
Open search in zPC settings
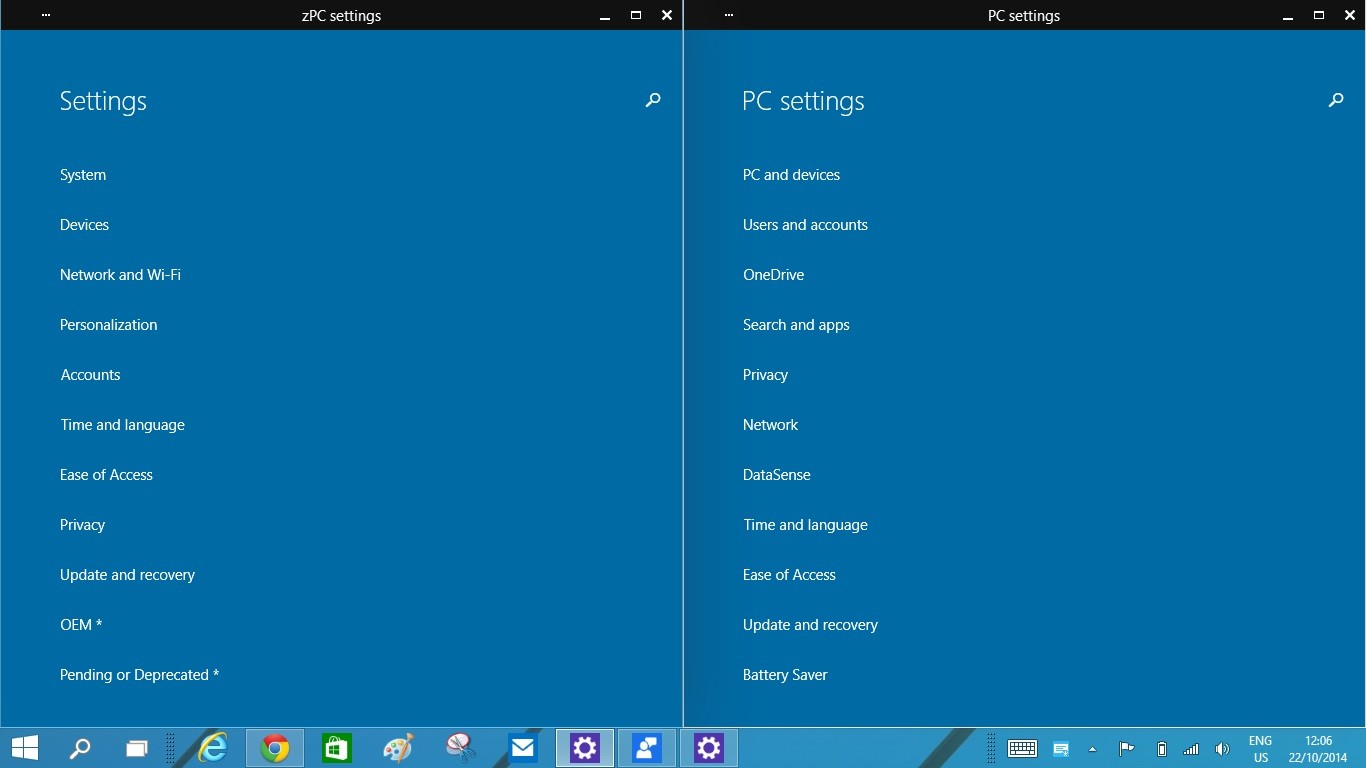(x=652, y=100)
